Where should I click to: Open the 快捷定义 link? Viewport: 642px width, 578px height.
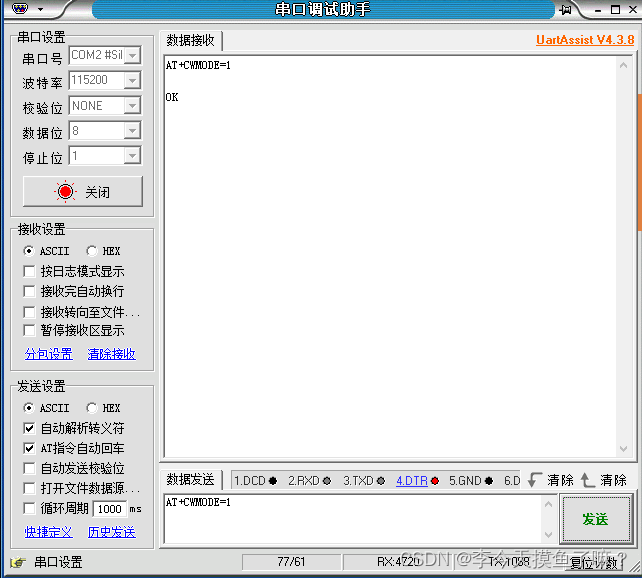49,532
